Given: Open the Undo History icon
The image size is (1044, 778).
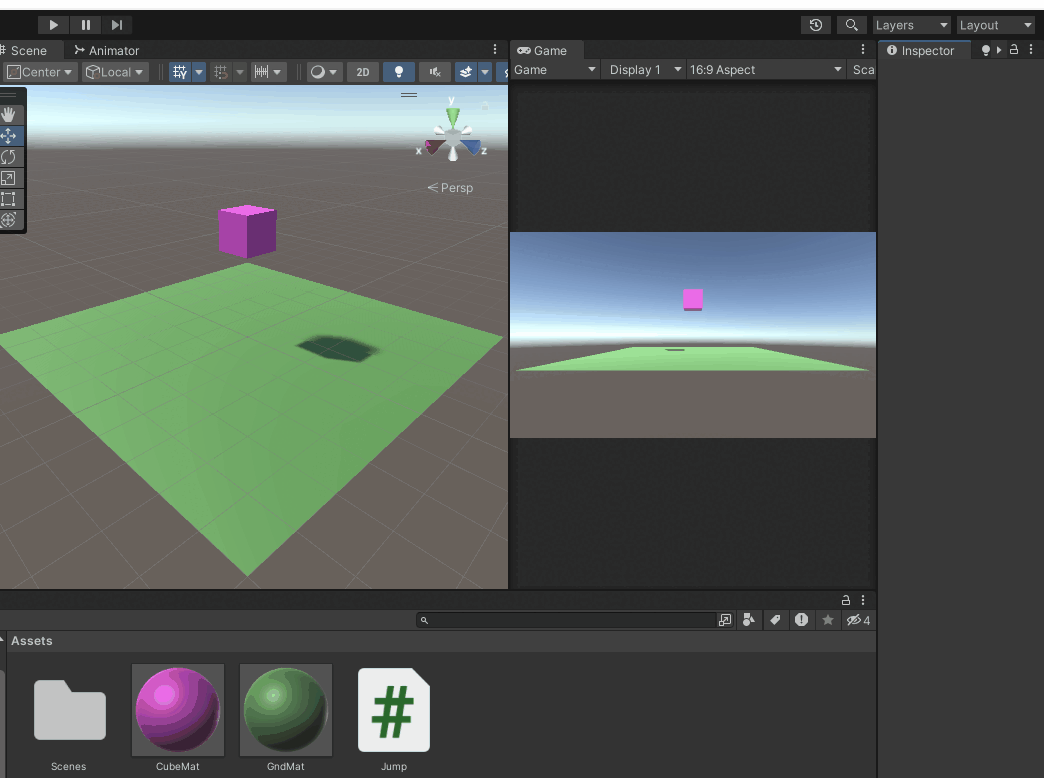Looking at the screenshot, I should [816, 25].
